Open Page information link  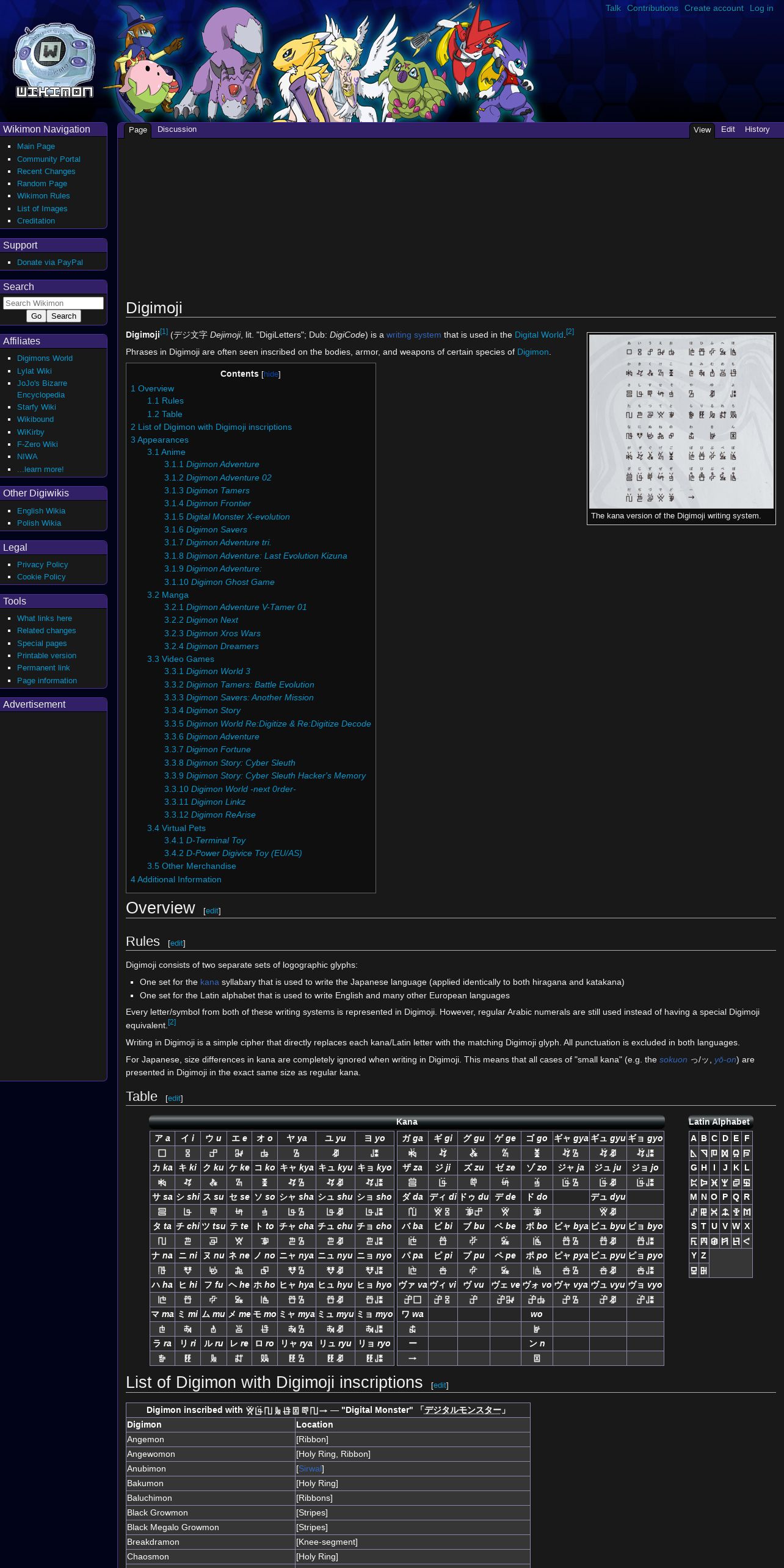(47, 681)
